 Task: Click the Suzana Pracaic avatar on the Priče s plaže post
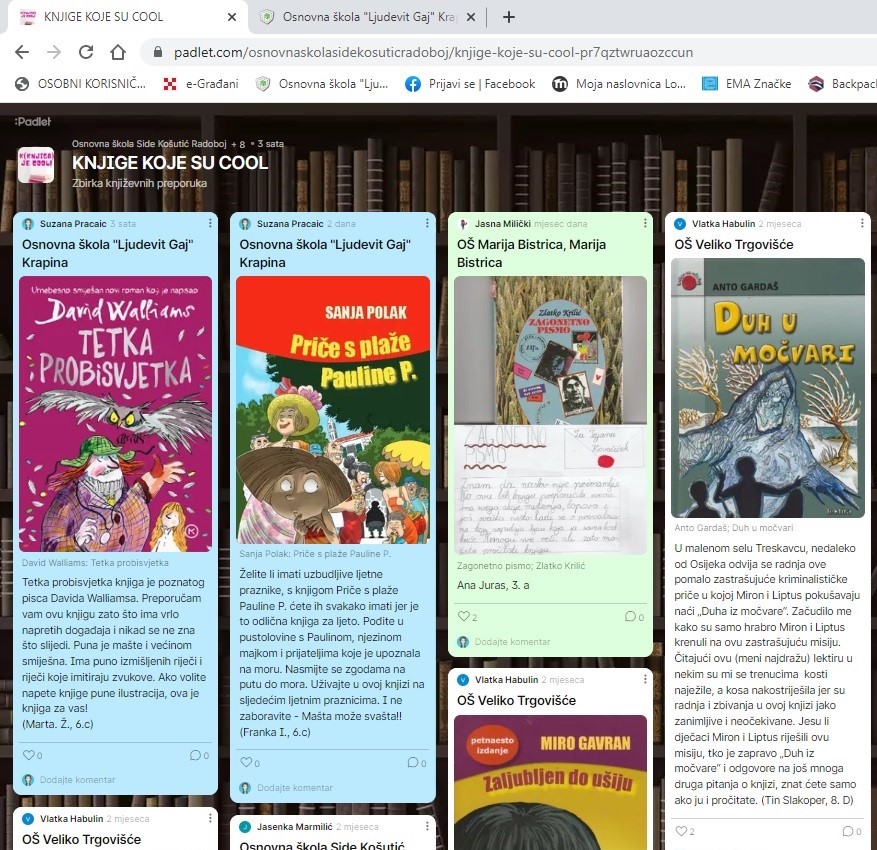click(245, 224)
